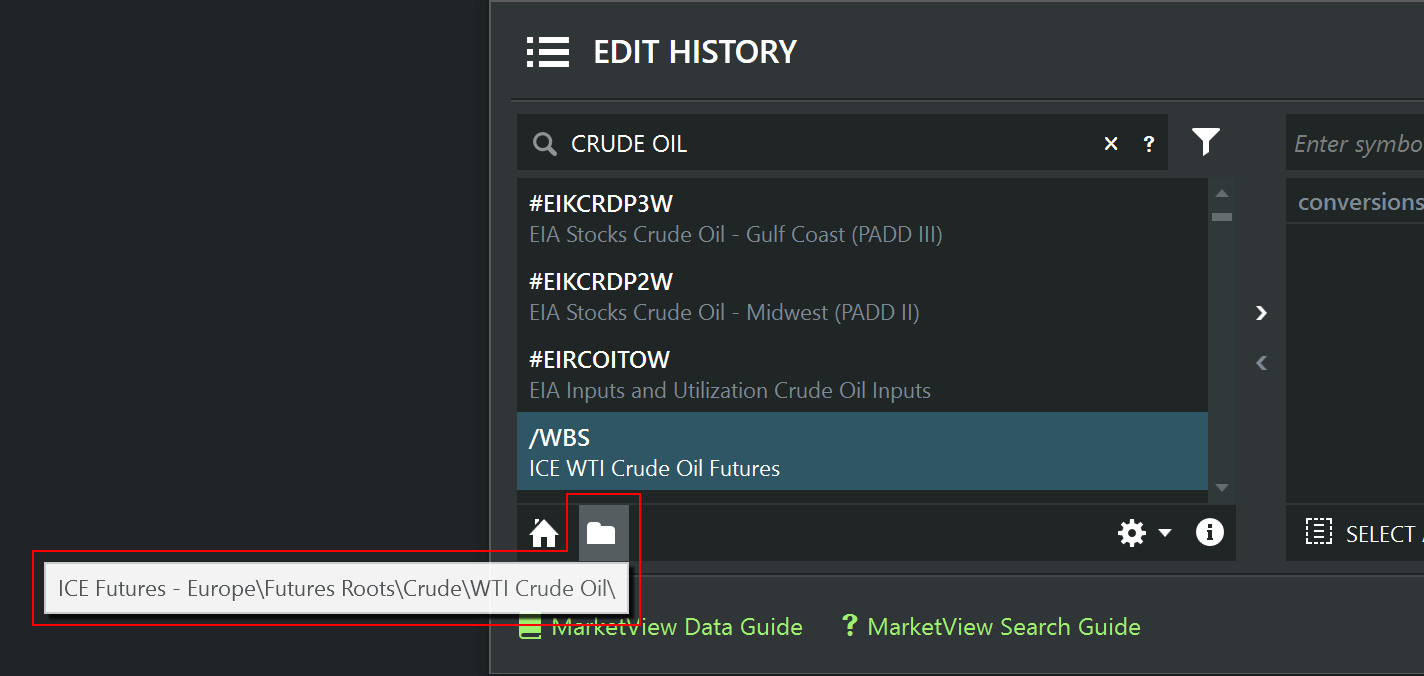This screenshot has height=676, width=1424.
Task: Show symbol info circle icon
Action: pyautogui.click(x=1210, y=532)
